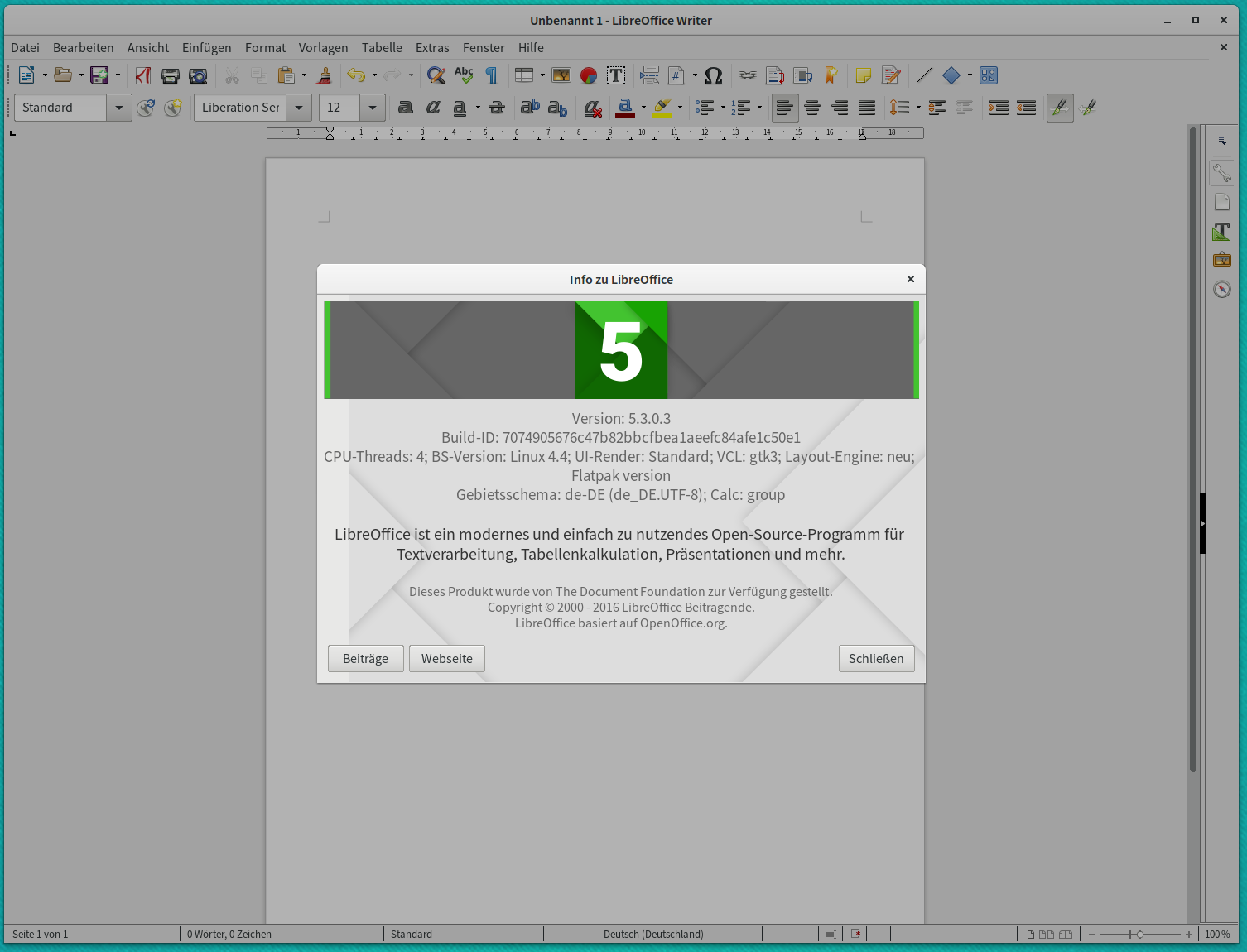Toggle formatting marks pilcrow button
The image size is (1247, 952).
point(492,75)
